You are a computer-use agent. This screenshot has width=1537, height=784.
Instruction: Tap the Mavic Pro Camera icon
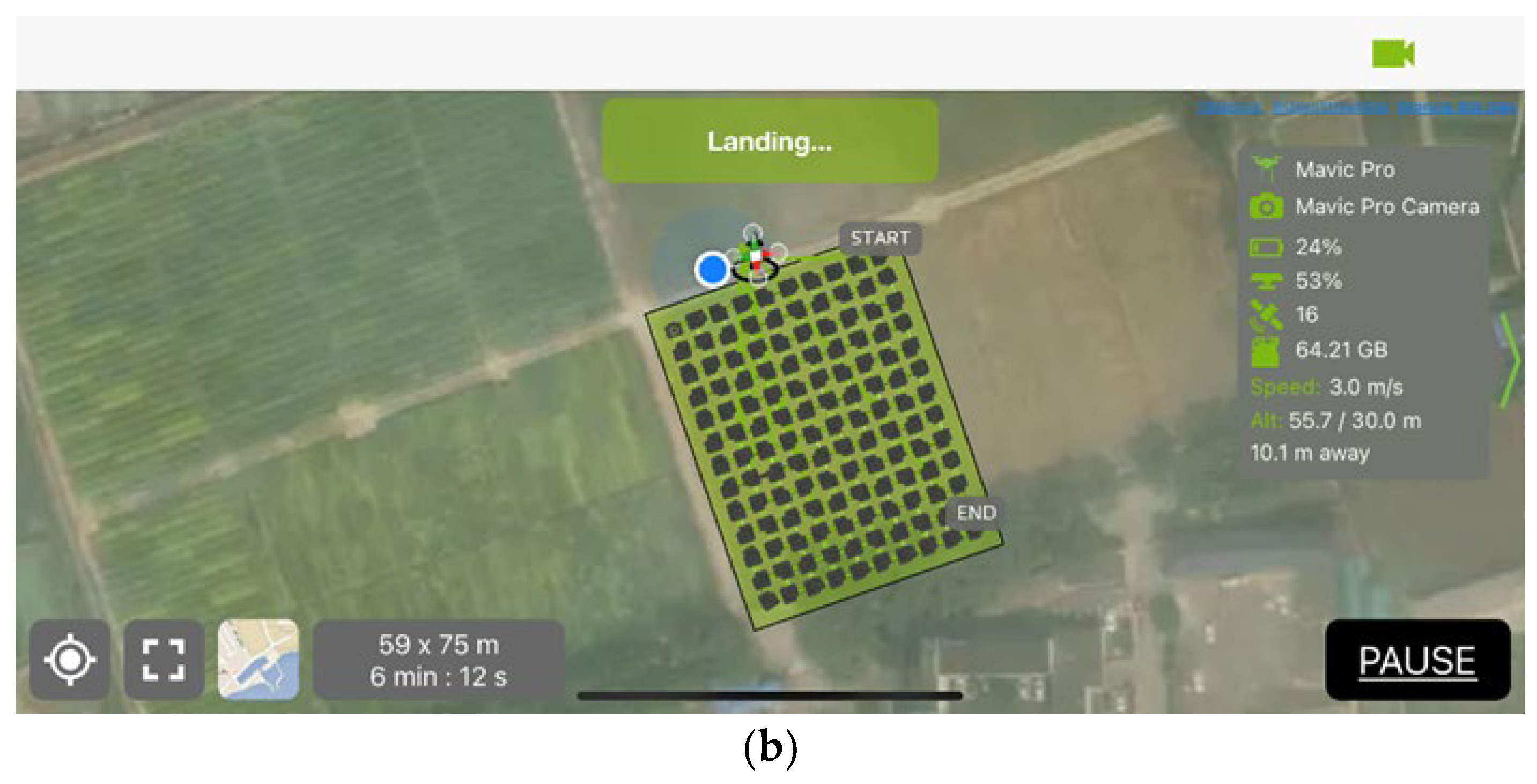1266,206
